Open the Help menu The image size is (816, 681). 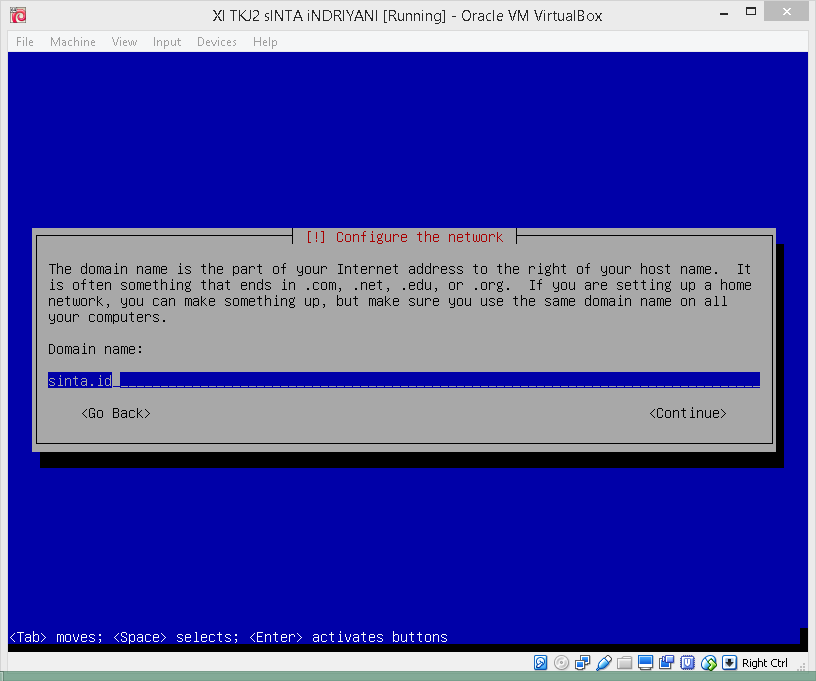click(x=265, y=42)
